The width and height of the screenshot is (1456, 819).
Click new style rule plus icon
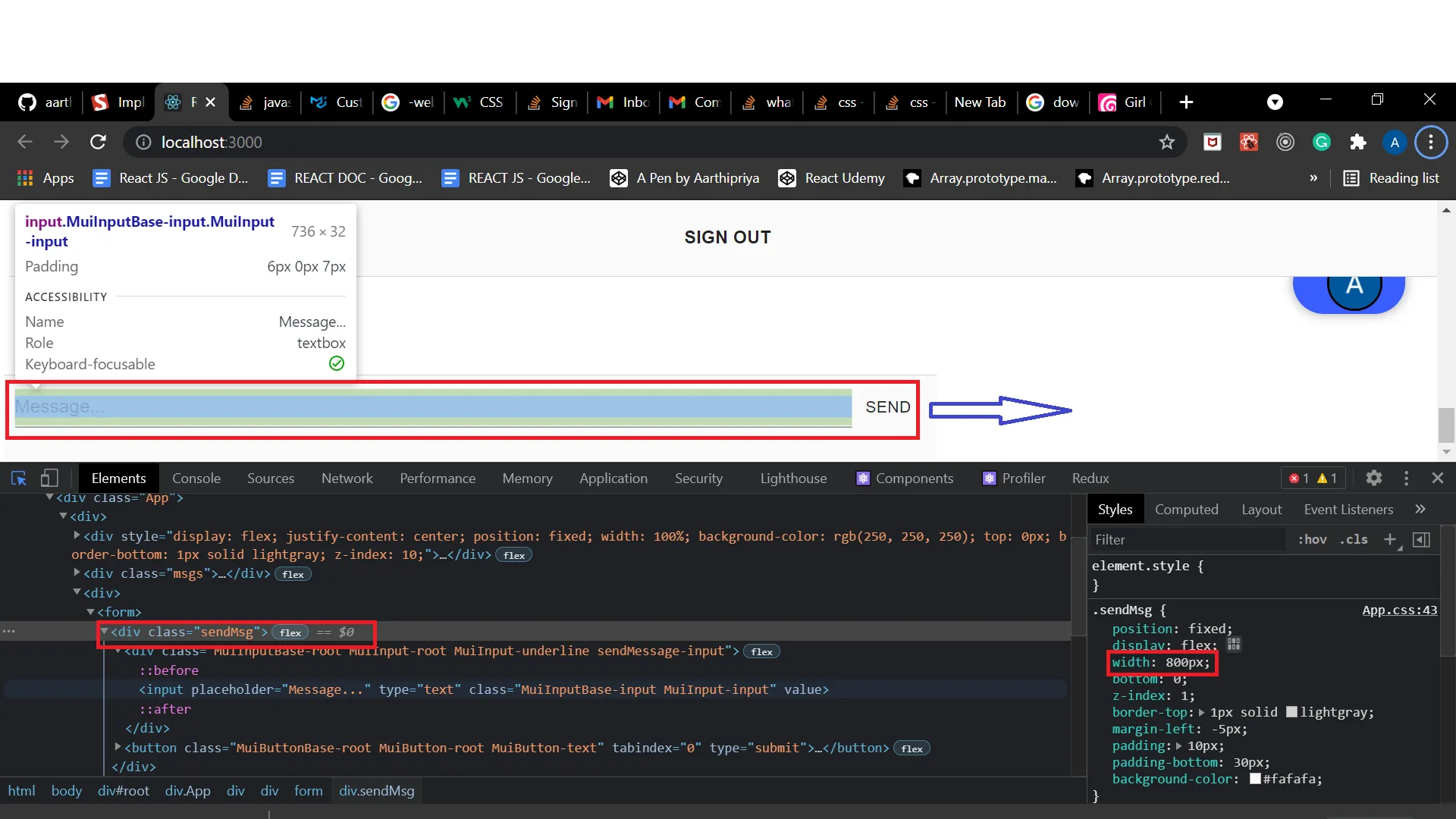coord(1389,539)
